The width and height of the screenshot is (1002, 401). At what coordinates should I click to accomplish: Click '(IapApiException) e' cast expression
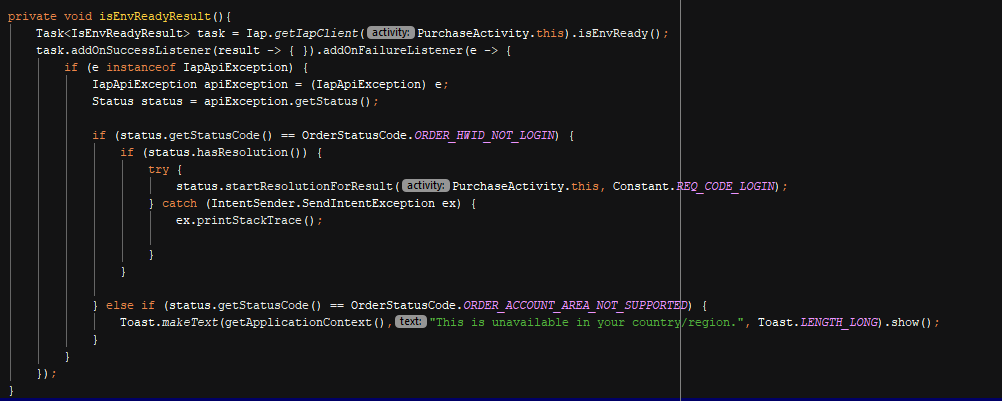pyautogui.click(x=374, y=84)
